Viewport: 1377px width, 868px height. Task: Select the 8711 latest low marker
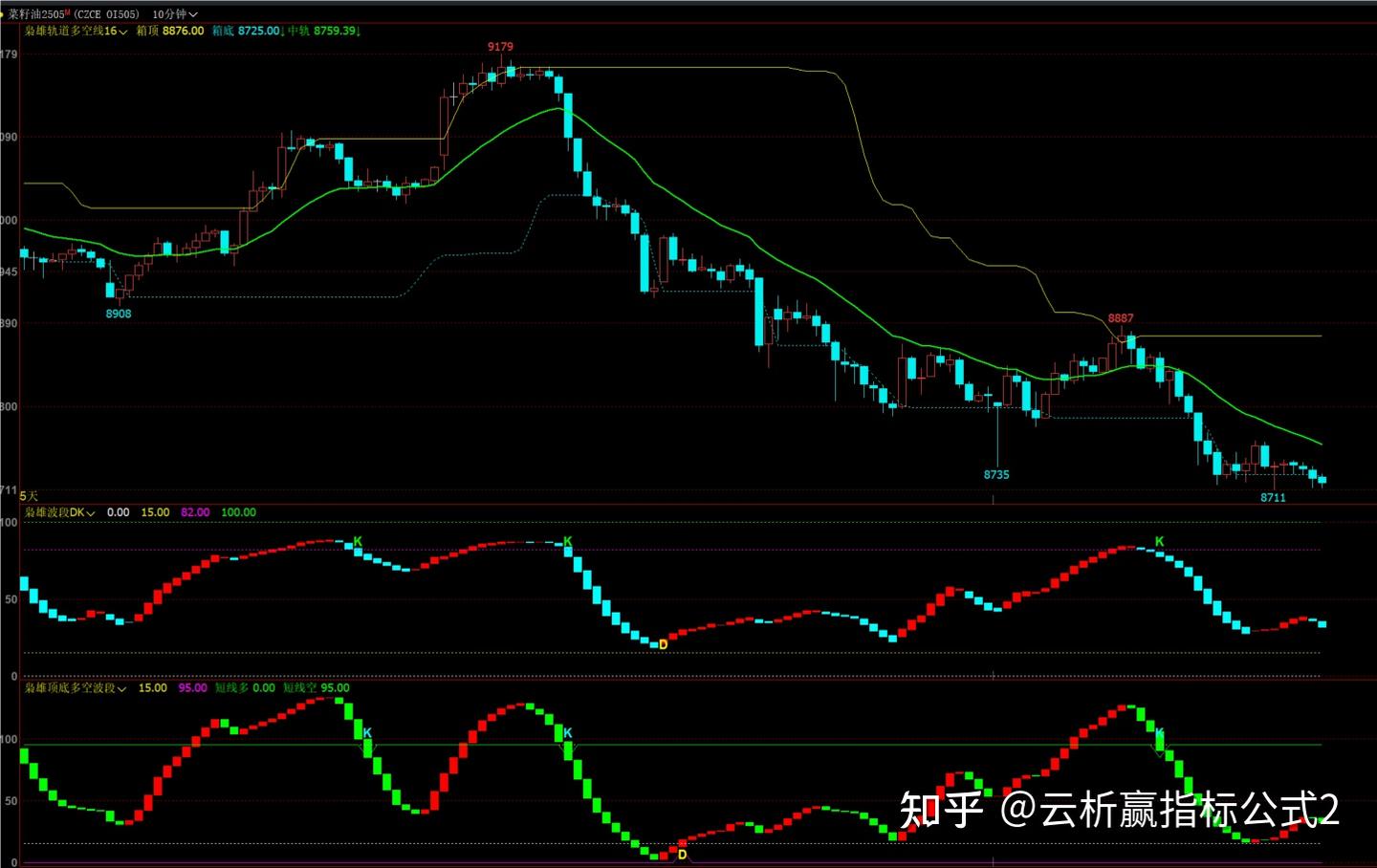point(1273,497)
